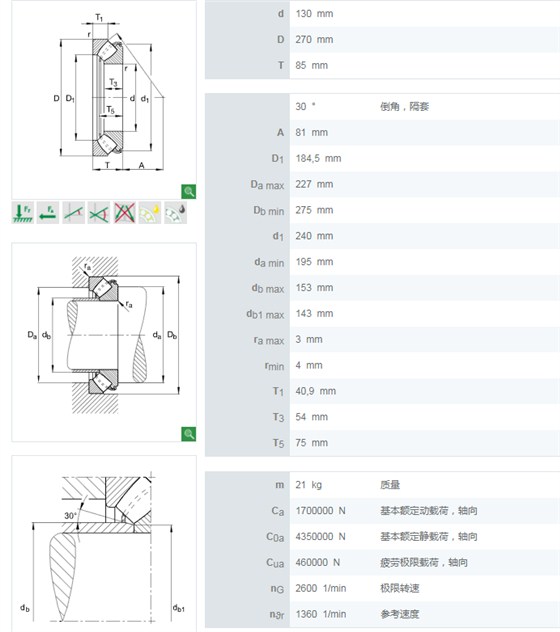560x632 pixels.
Task: Select the Cua value 460000 N
Action: click(318, 562)
